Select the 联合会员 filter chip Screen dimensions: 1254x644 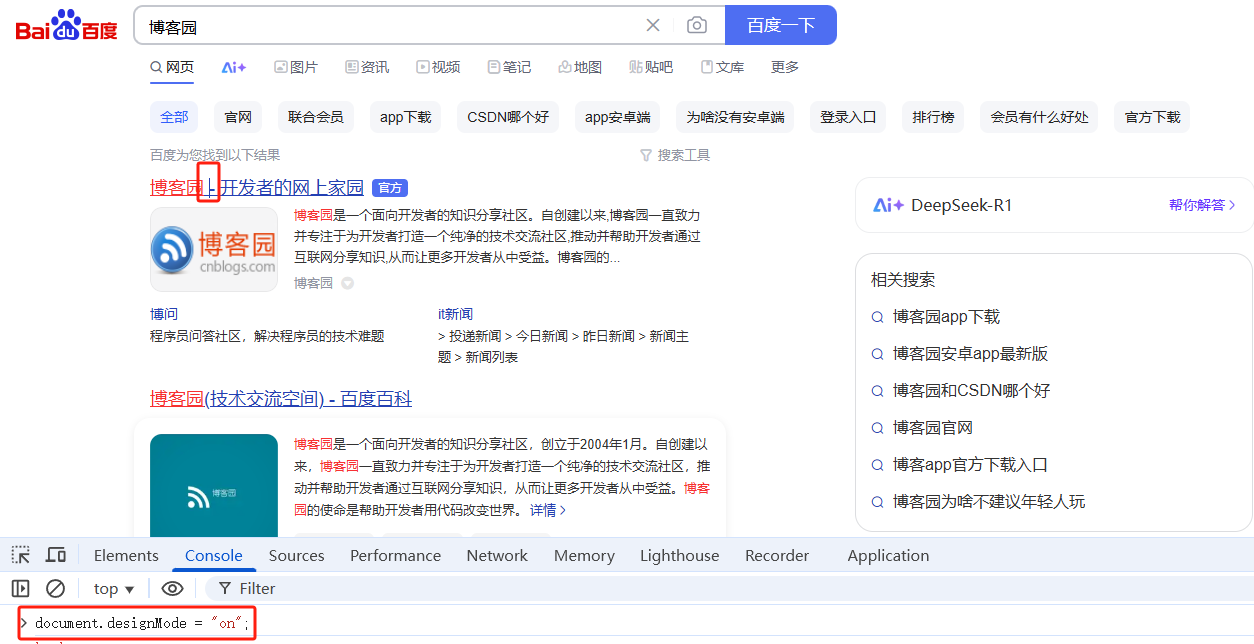(315, 117)
